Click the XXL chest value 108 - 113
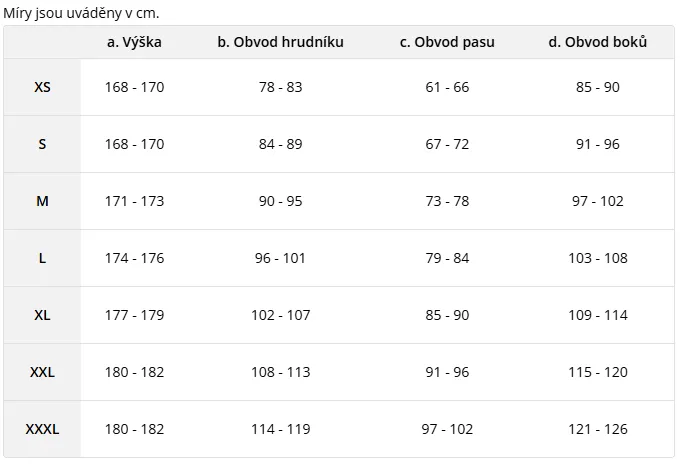 (x=280, y=372)
